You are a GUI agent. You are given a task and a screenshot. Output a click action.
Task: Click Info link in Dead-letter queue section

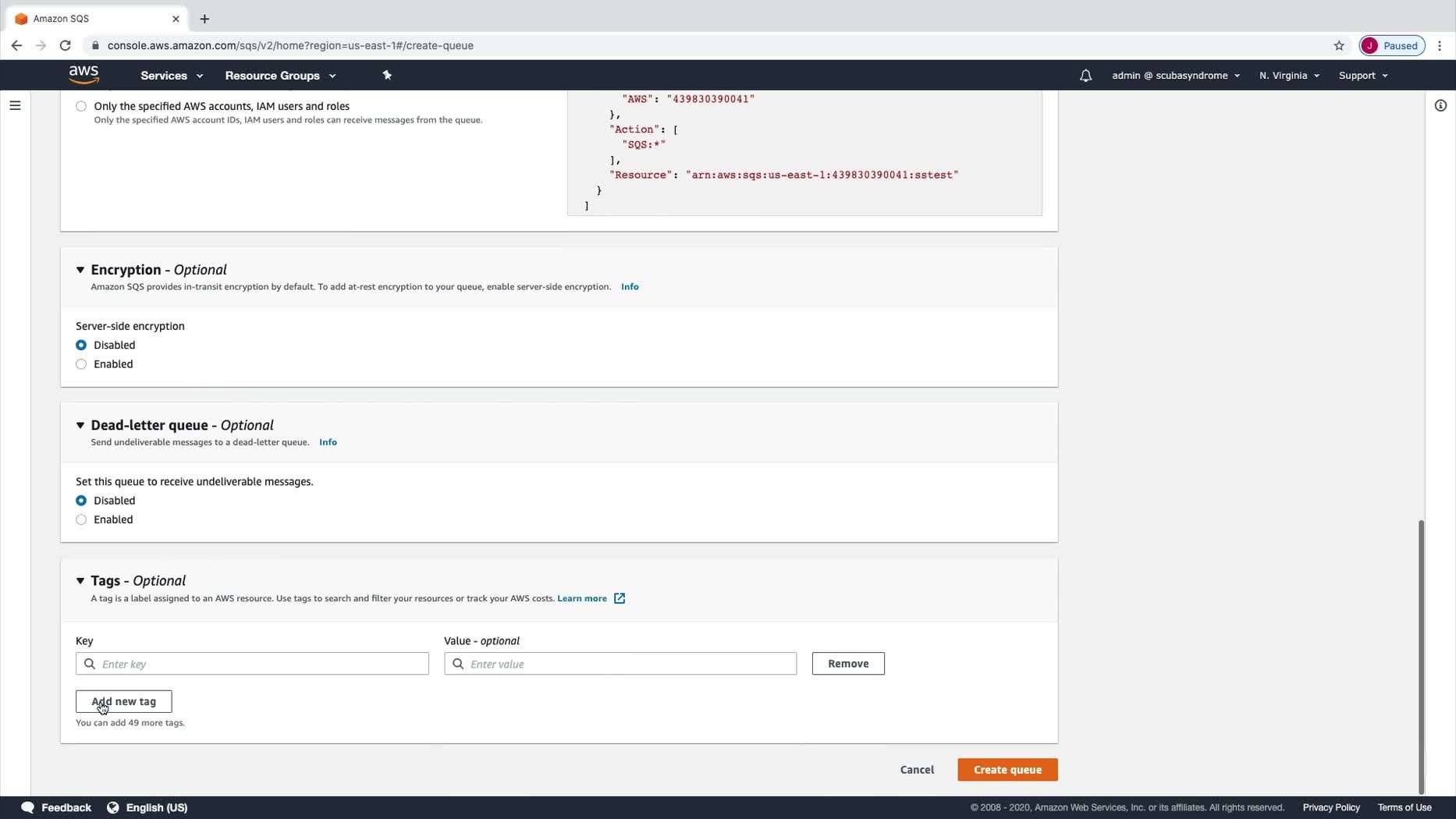point(328,442)
